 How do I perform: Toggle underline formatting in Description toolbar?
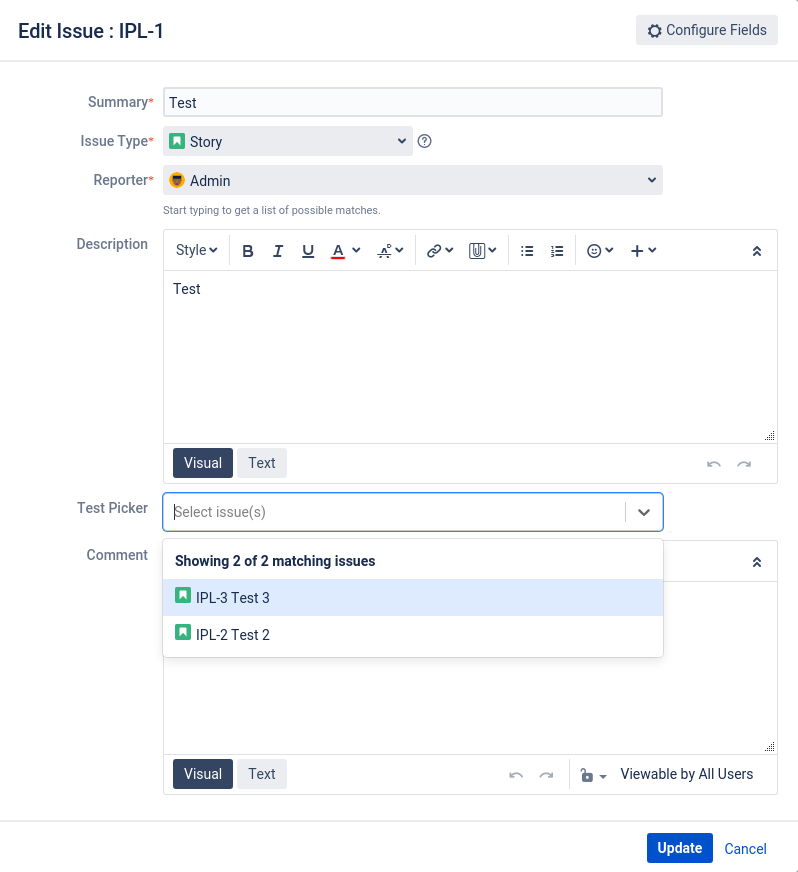click(x=308, y=251)
